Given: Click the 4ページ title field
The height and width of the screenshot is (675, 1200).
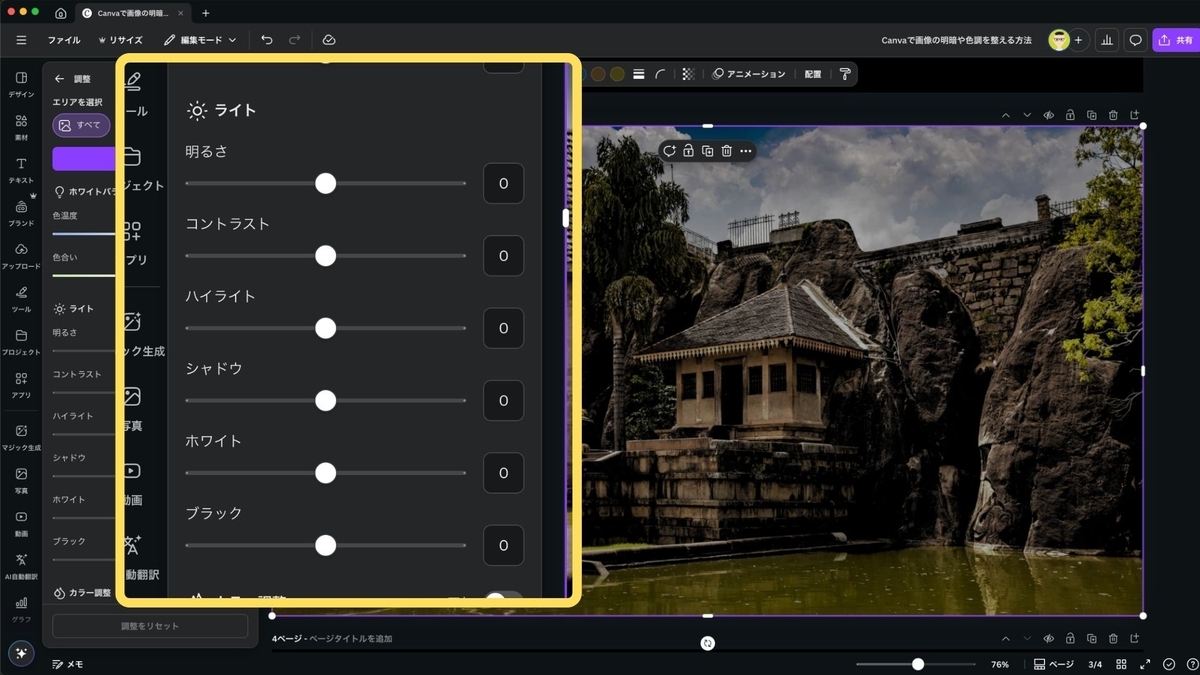Looking at the screenshot, I should point(350,638).
